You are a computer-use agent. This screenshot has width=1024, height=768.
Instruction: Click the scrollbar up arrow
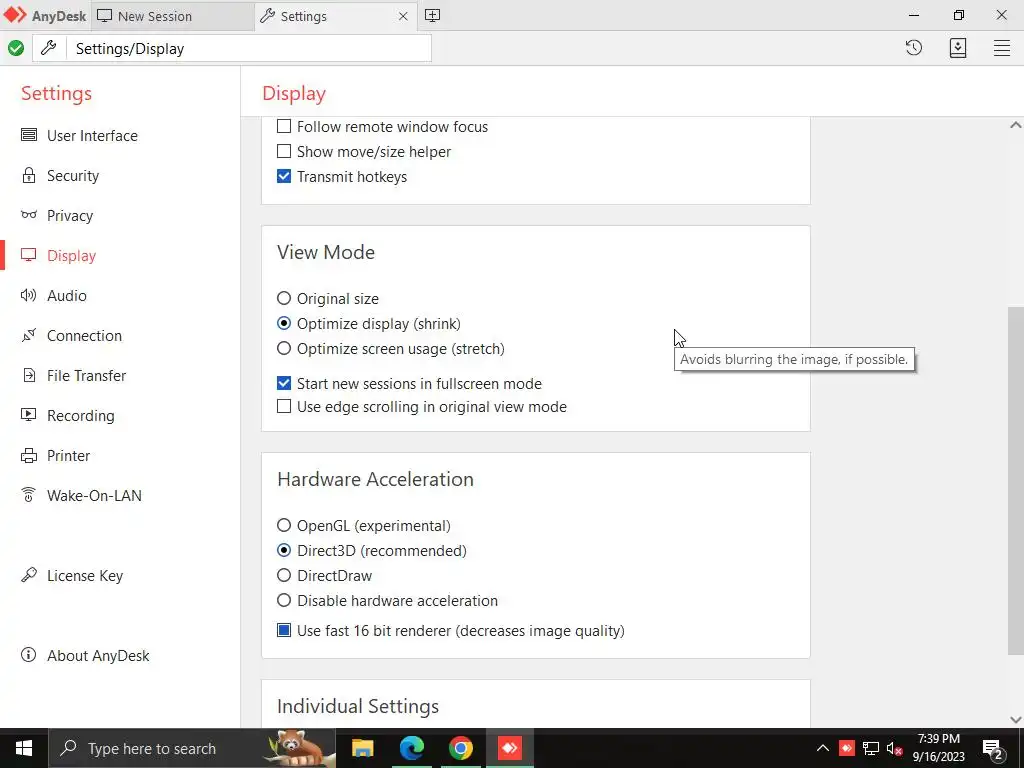coord(1016,125)
